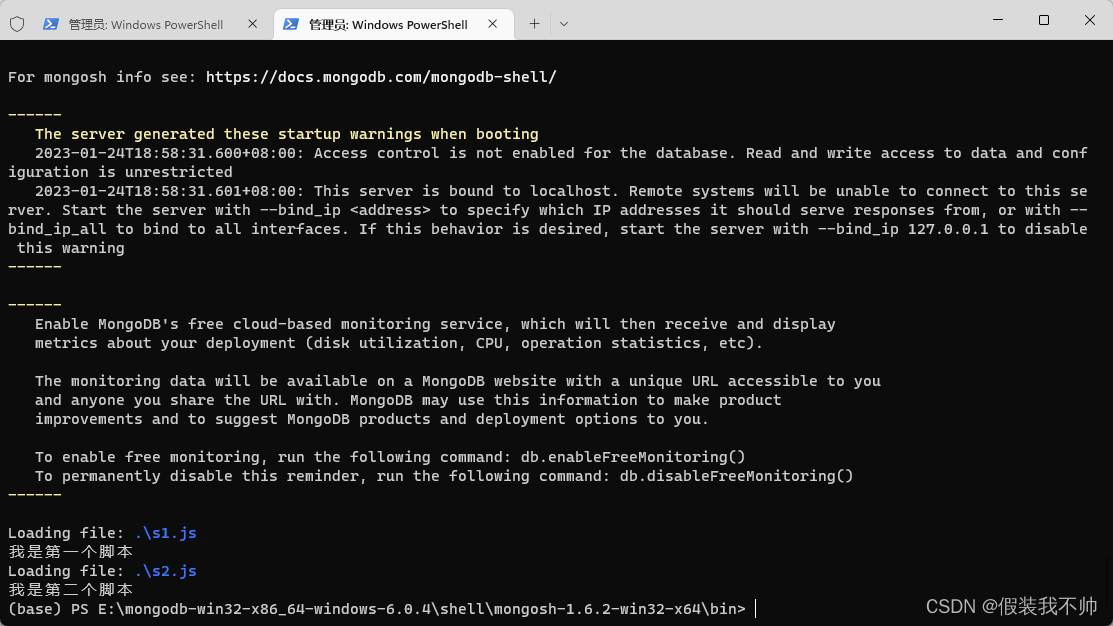Click the PowerShell icon on the inactive first tab

[50, 24]
